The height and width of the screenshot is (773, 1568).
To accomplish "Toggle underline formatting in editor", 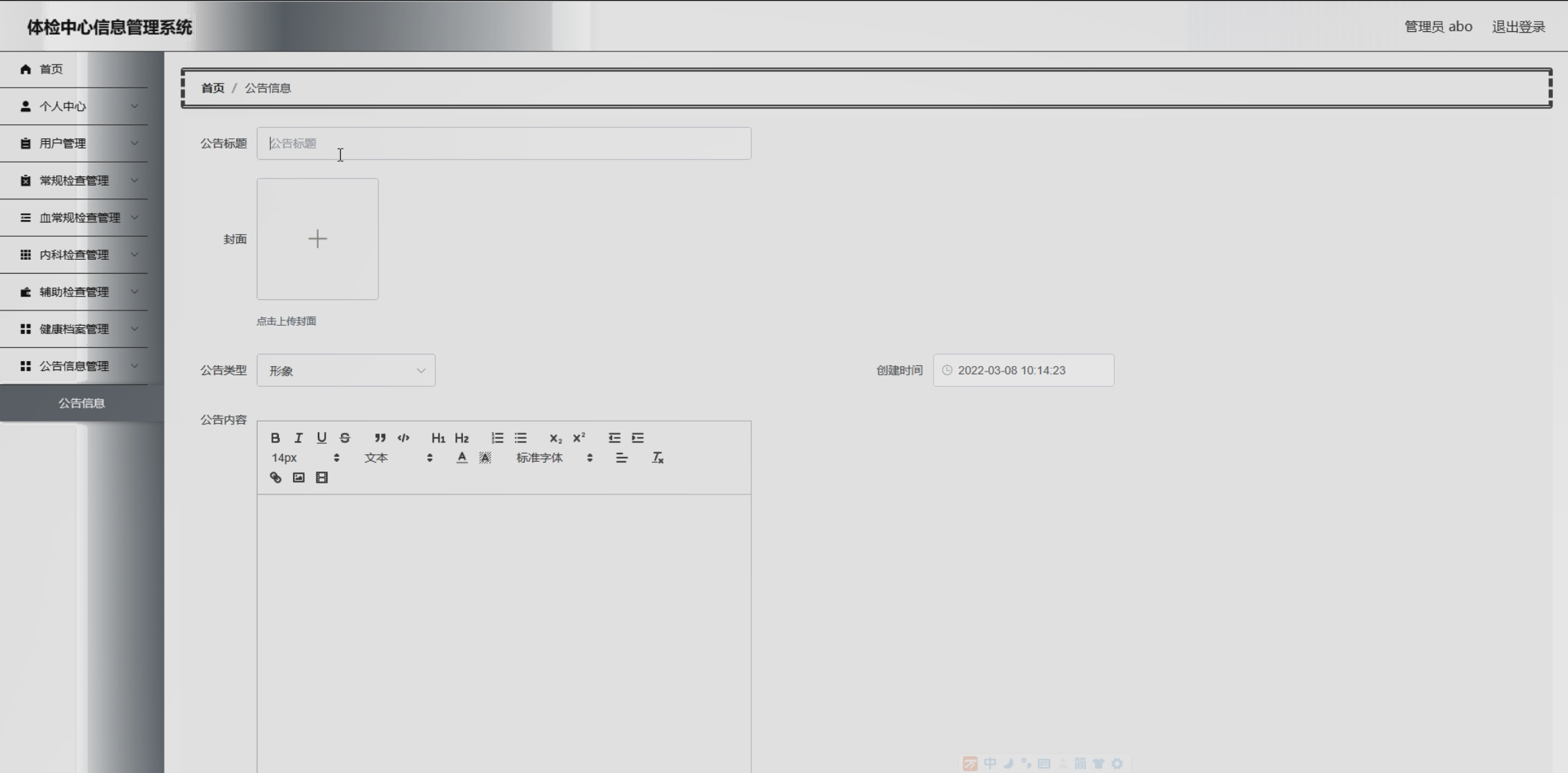I will 321,438.
